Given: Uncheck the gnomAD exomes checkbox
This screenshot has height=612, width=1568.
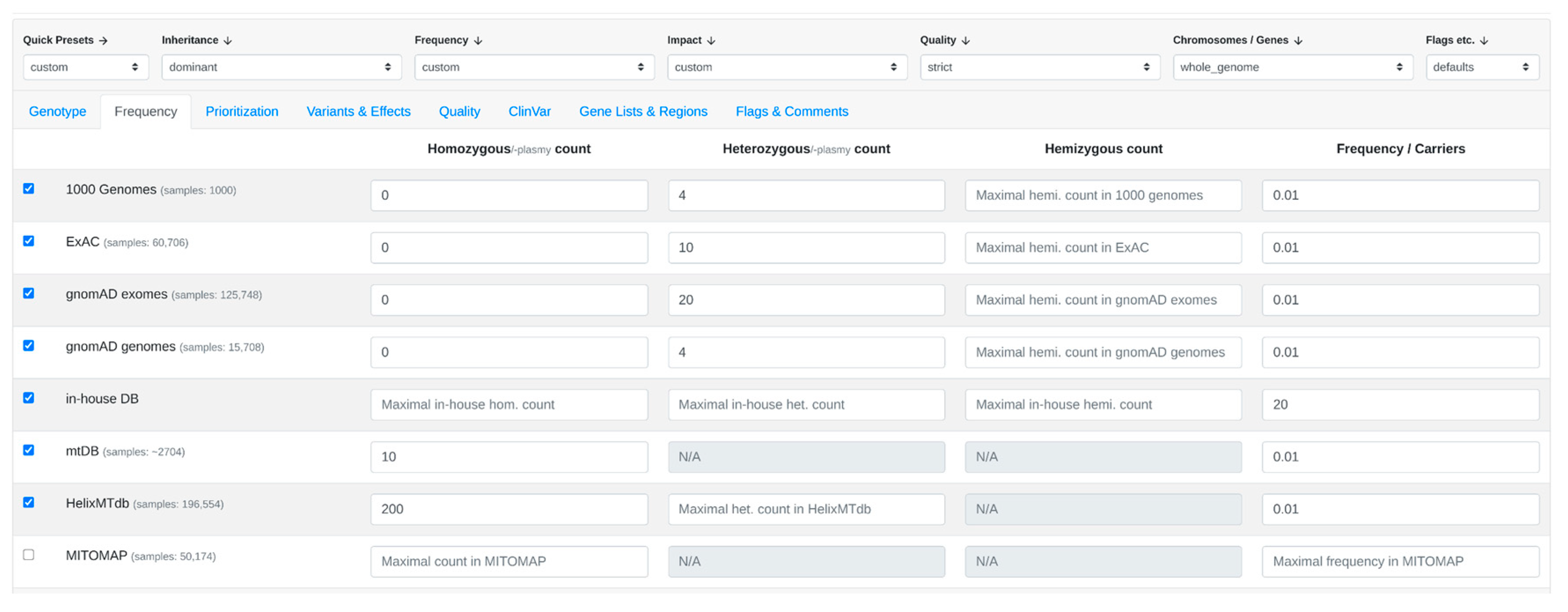Looking at the screenshot, I should (29, 293).
